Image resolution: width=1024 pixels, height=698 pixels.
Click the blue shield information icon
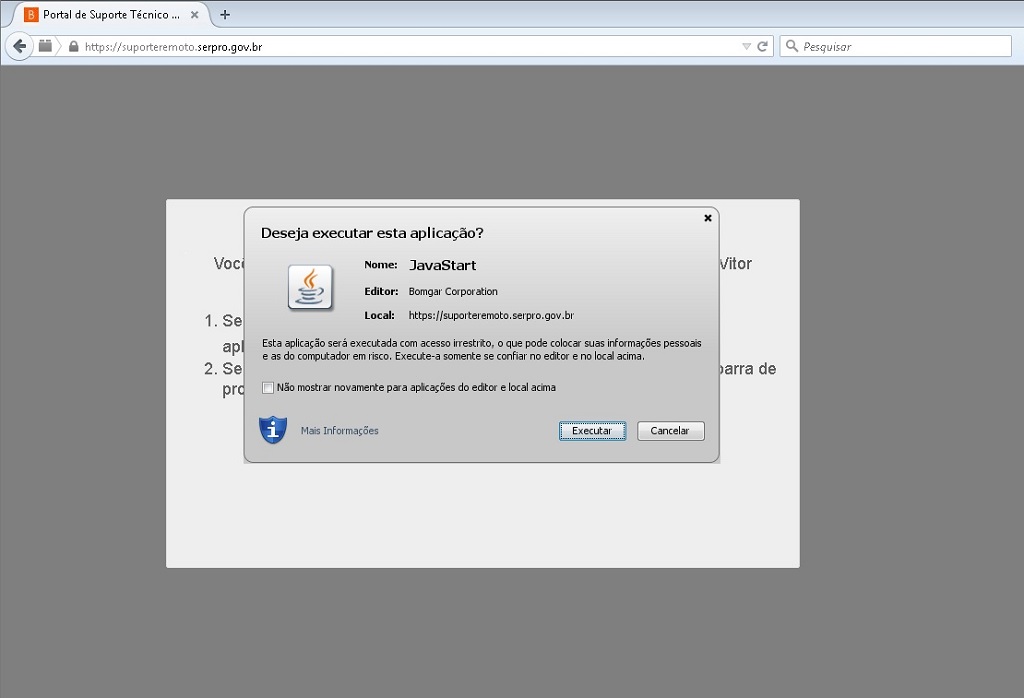click(x=273, y=430)
